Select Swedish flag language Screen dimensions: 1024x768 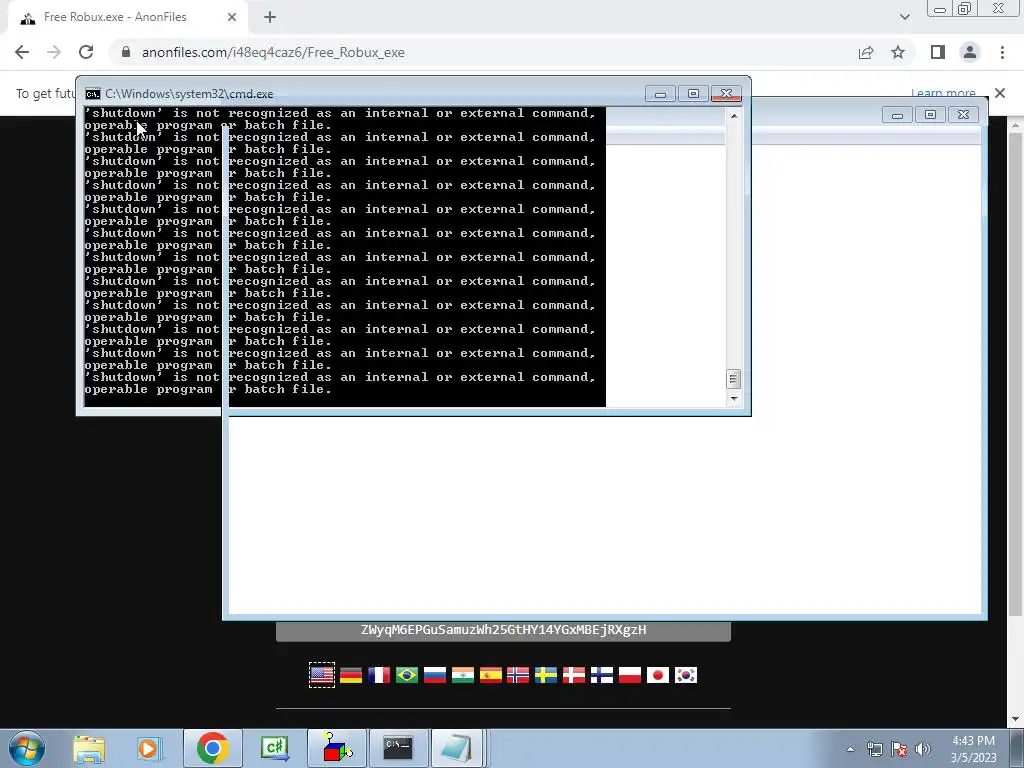546,675
